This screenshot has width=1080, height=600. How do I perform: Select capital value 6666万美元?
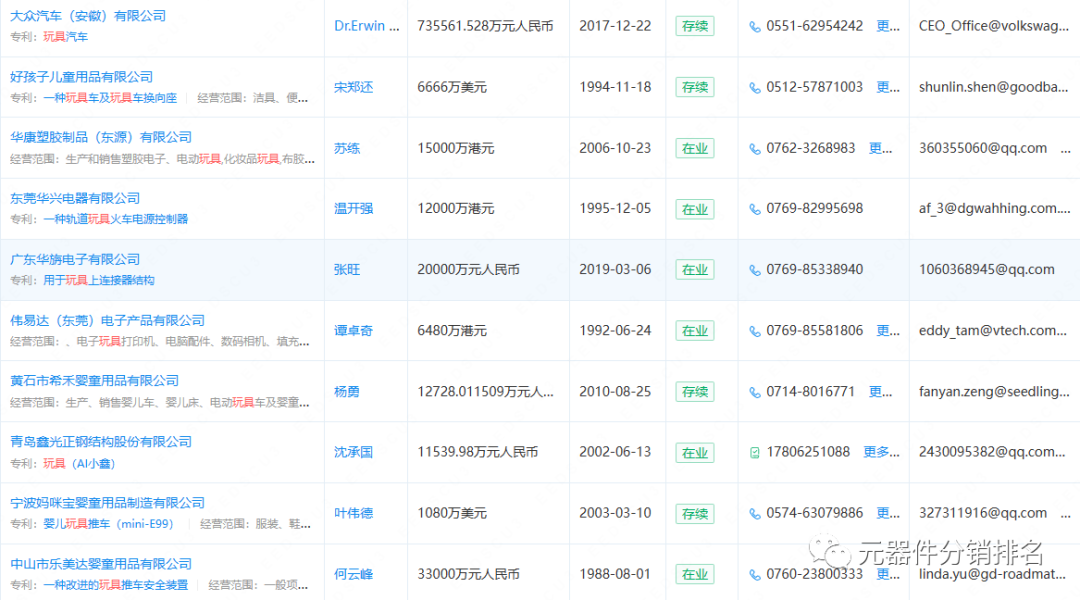(x=452, y=87)
